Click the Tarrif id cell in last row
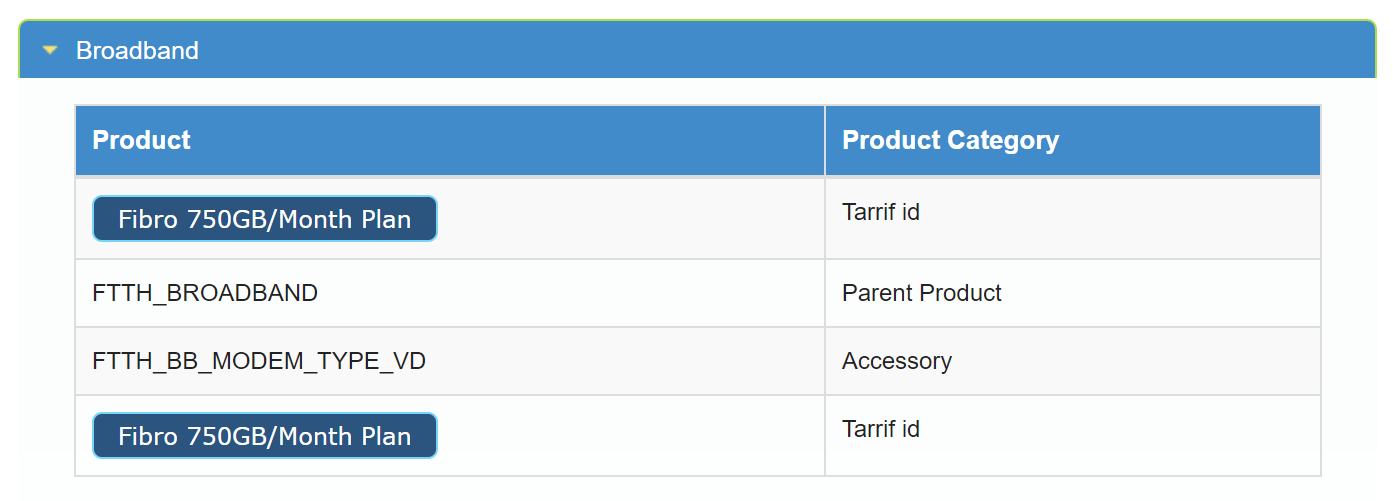Image resolution: width=1393 pixels, height=501 pixels. (880, 429)
